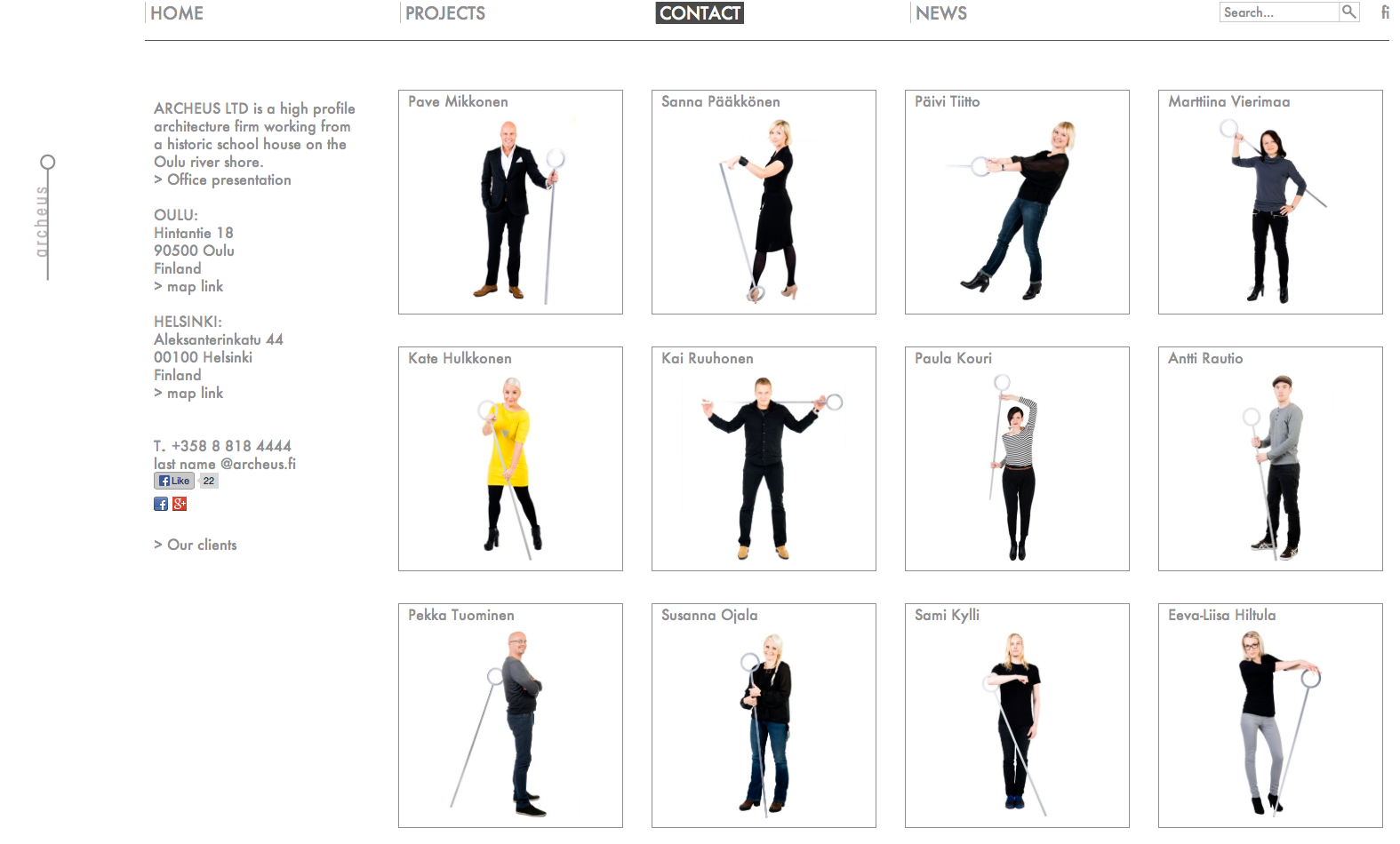Click the 'HELSINKI:' heading
The image size is (1400, 844).
pyautogui.click(x=188, y=322)
